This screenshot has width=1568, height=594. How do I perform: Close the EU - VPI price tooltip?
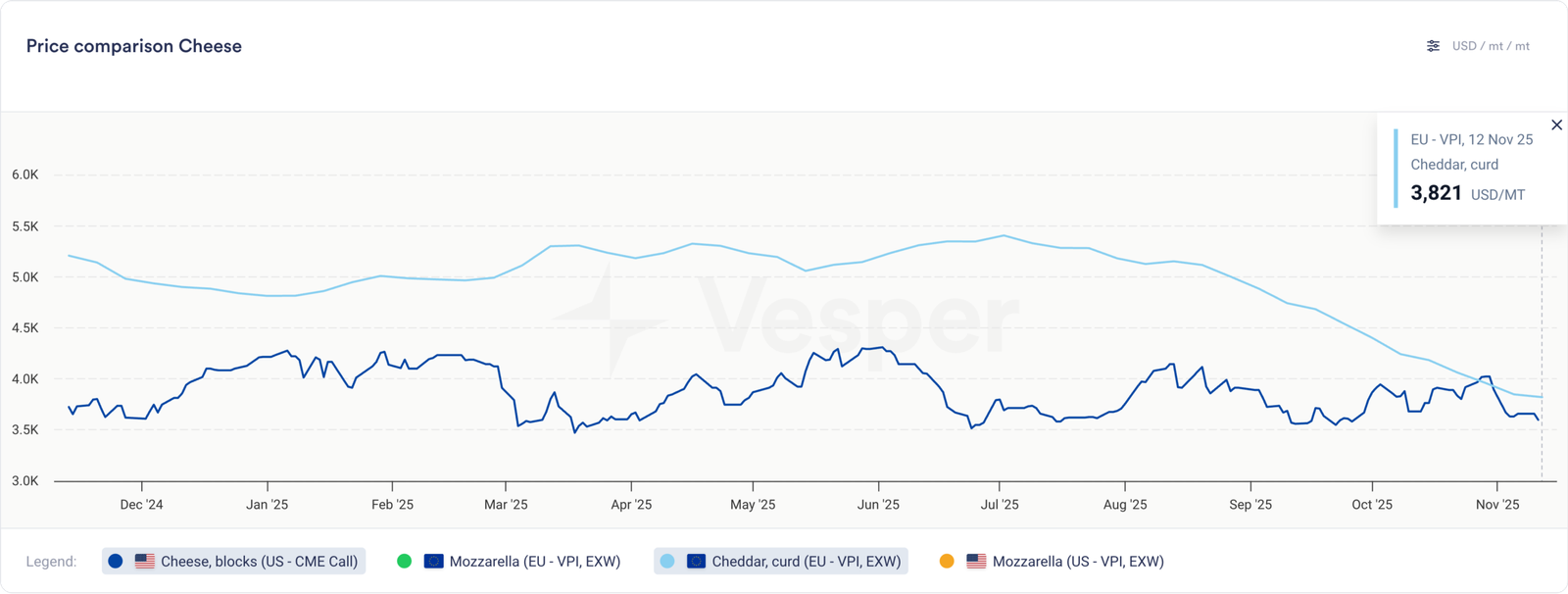1556,124
